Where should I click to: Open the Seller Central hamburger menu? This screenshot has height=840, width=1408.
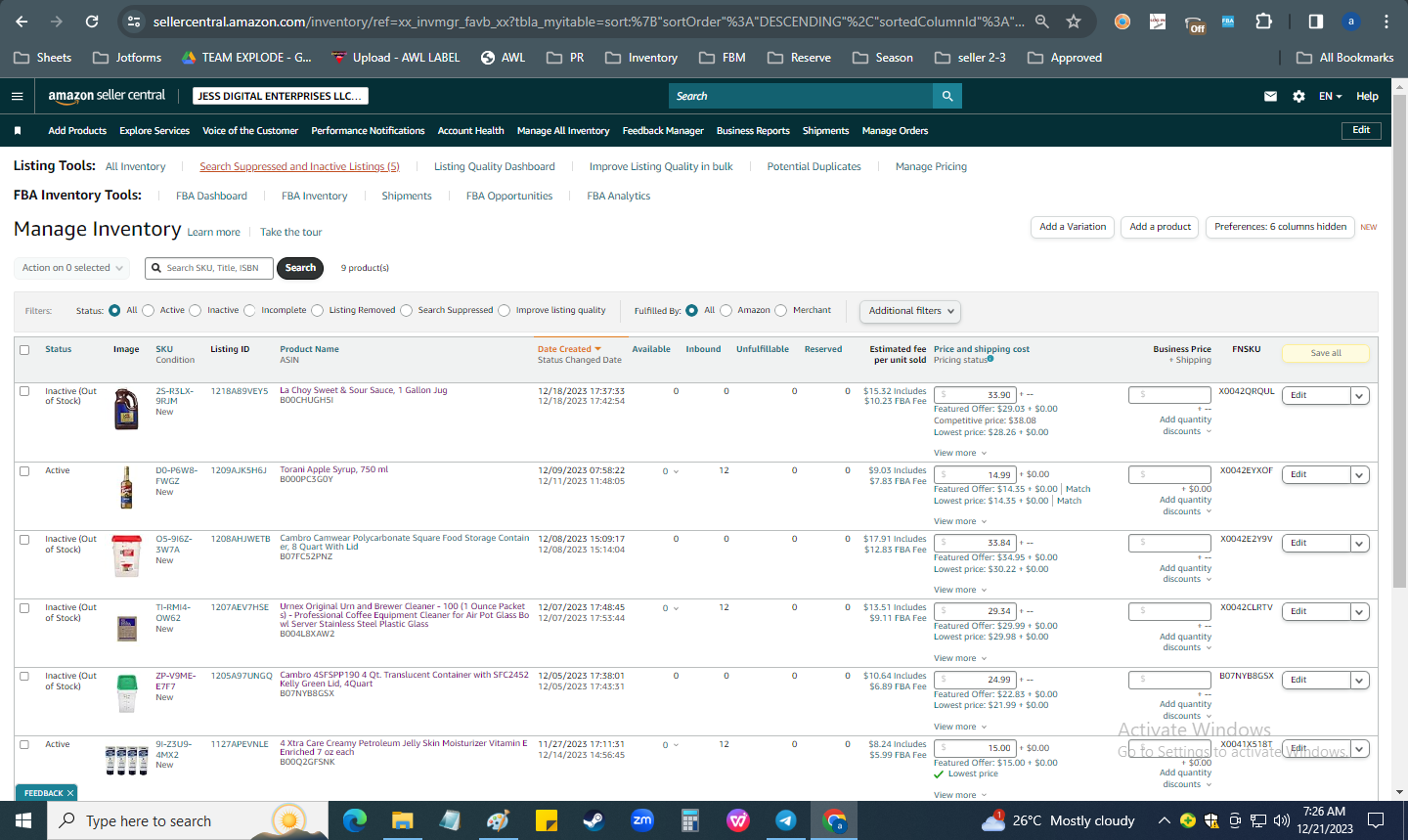tap(17, 96)
